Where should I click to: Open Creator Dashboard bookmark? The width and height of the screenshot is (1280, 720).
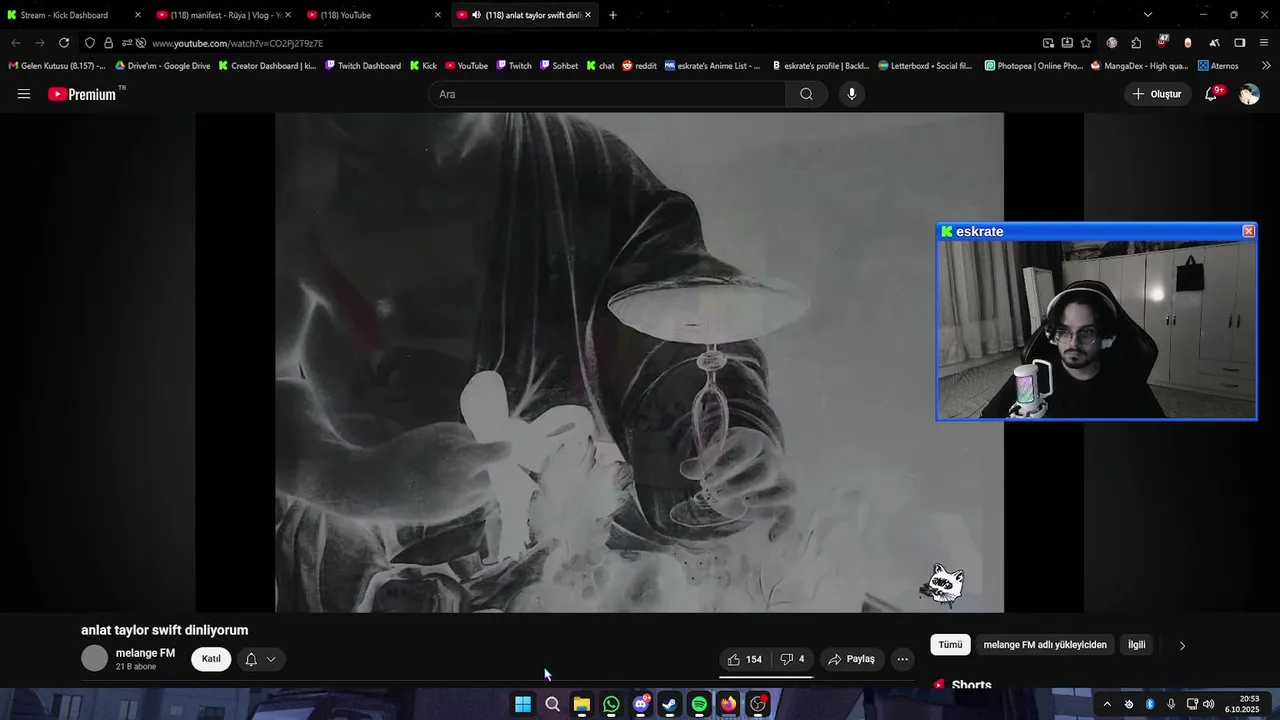pyautogui.click(x=267, y=66)
